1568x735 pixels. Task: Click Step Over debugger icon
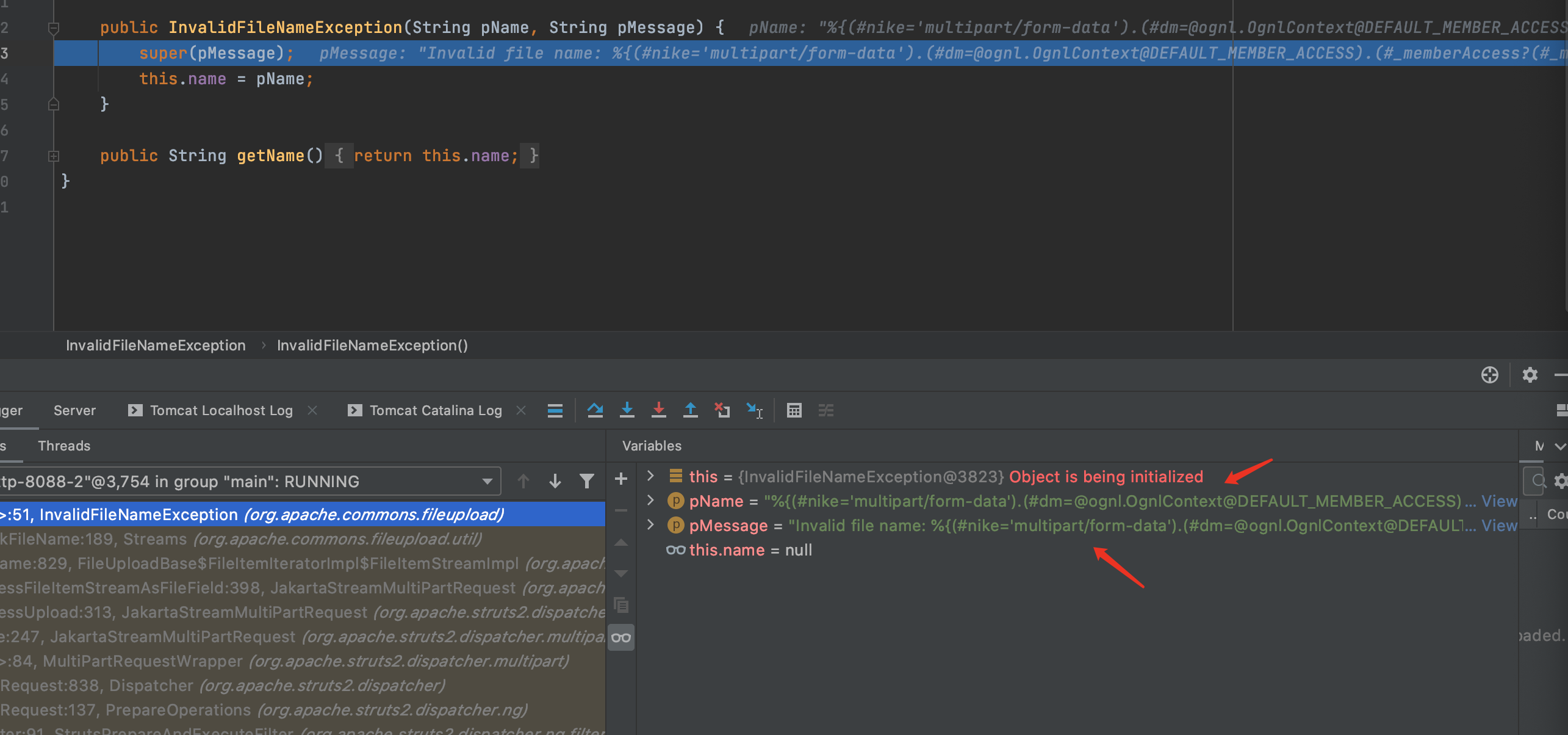pyautogui.click(x=595, y=411)
